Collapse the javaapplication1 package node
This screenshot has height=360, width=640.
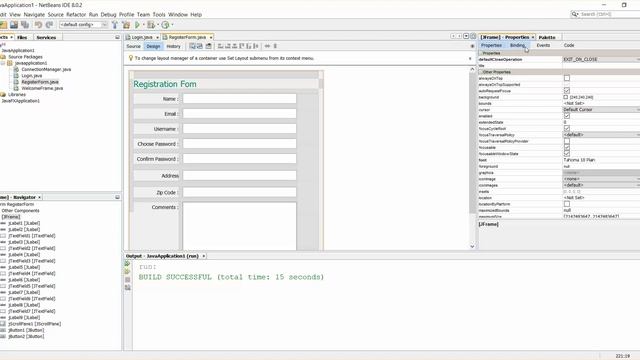(3, 63)
